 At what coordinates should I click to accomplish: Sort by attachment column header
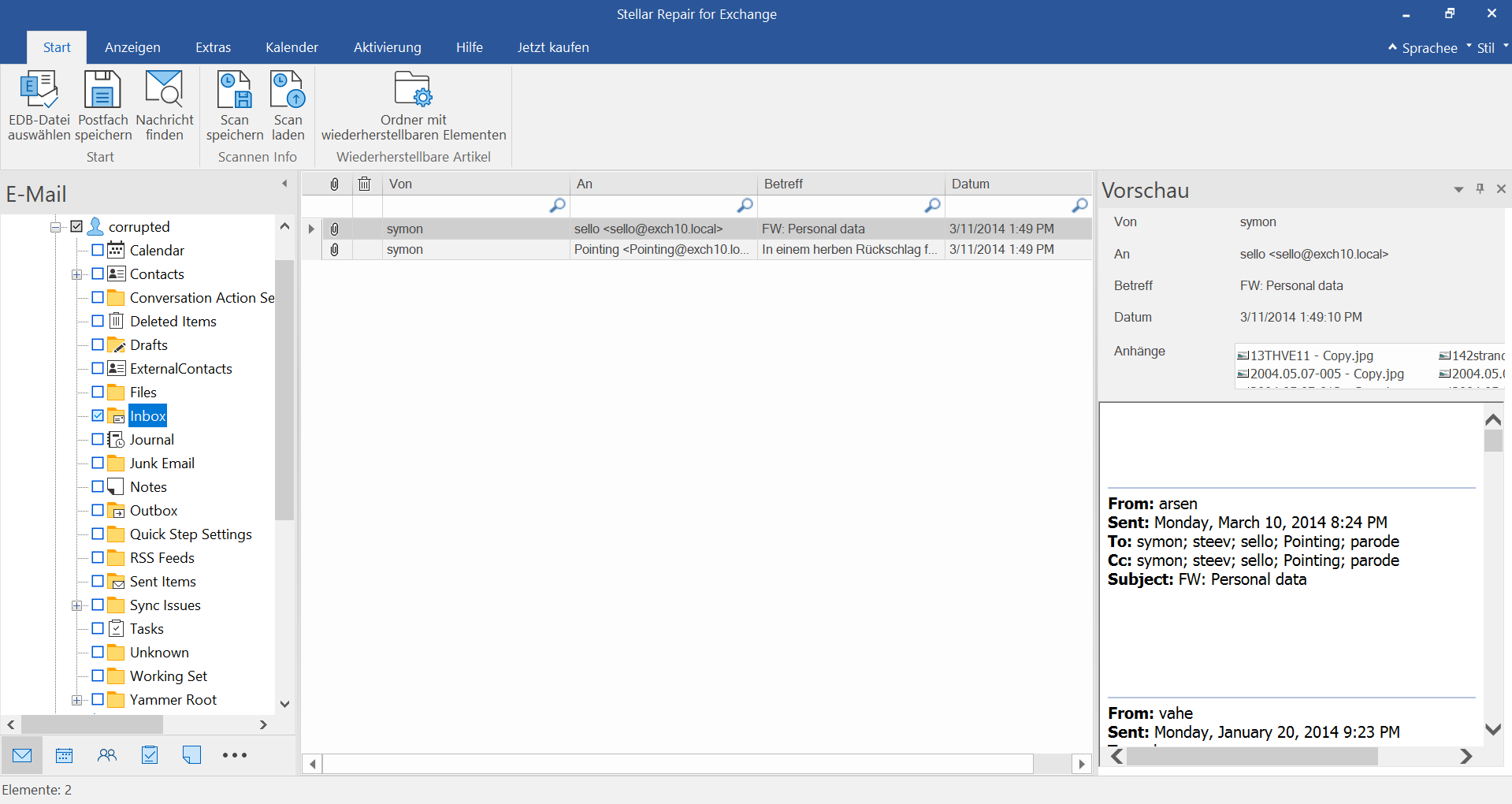pos(335,184)
